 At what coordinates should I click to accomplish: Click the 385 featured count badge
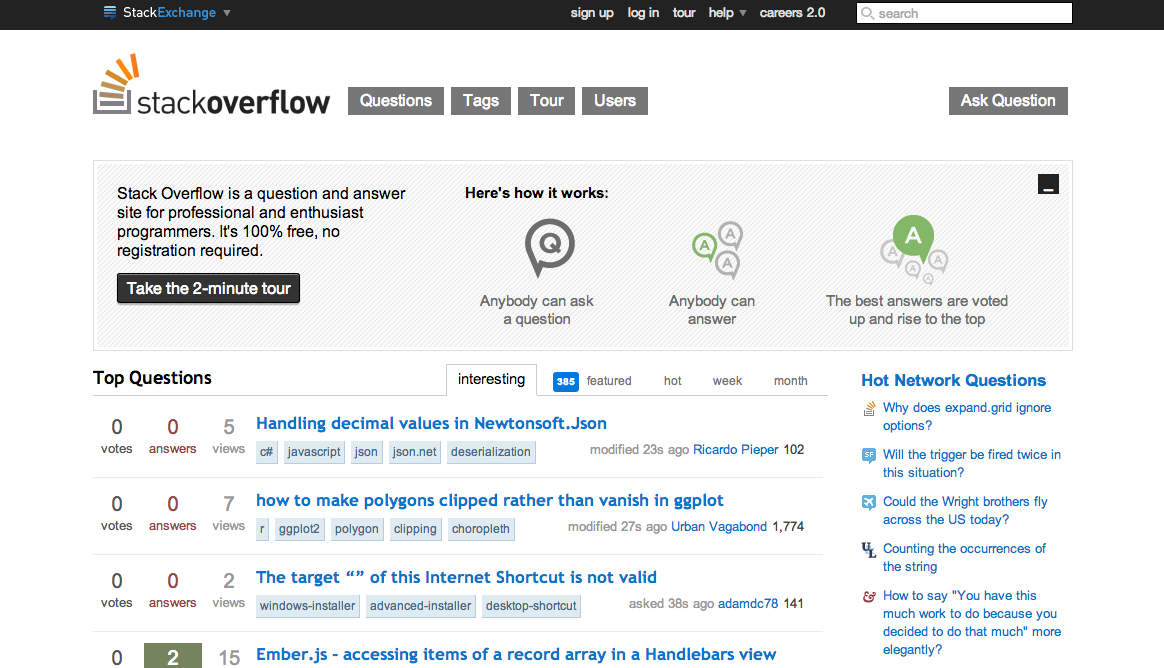(566, 382)
